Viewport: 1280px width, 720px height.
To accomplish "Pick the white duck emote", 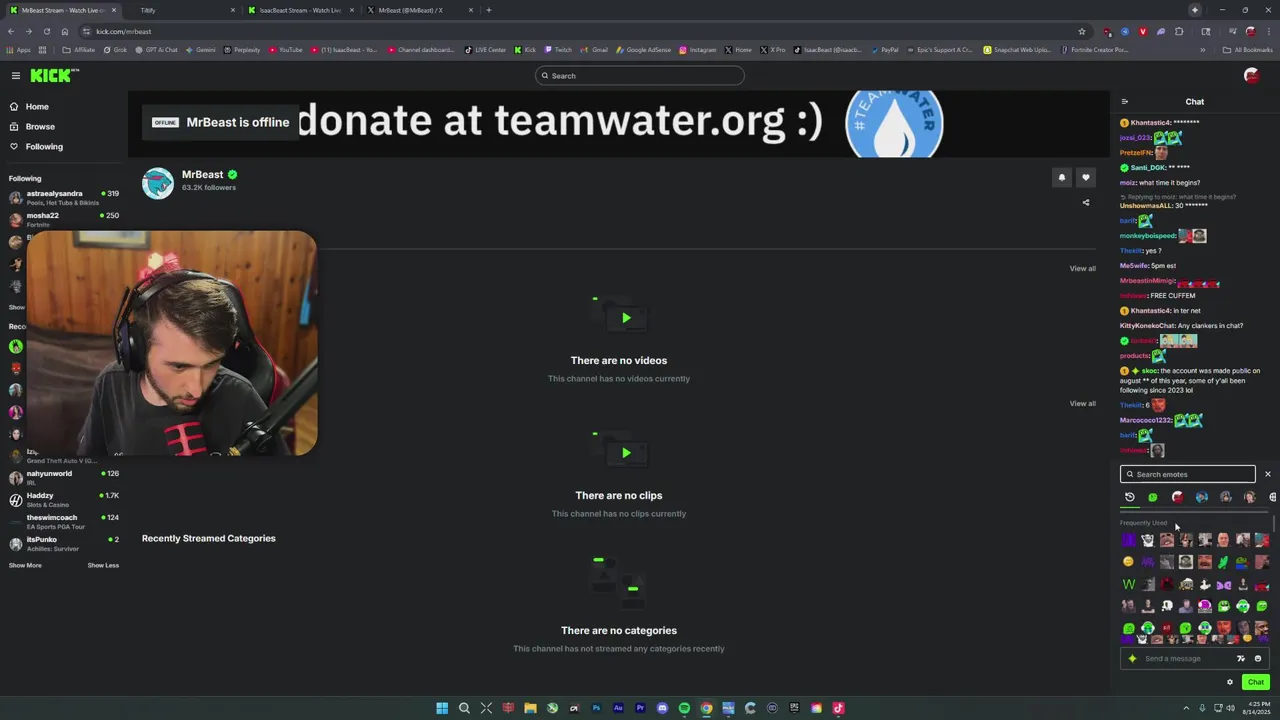I will coord(1205,584).
